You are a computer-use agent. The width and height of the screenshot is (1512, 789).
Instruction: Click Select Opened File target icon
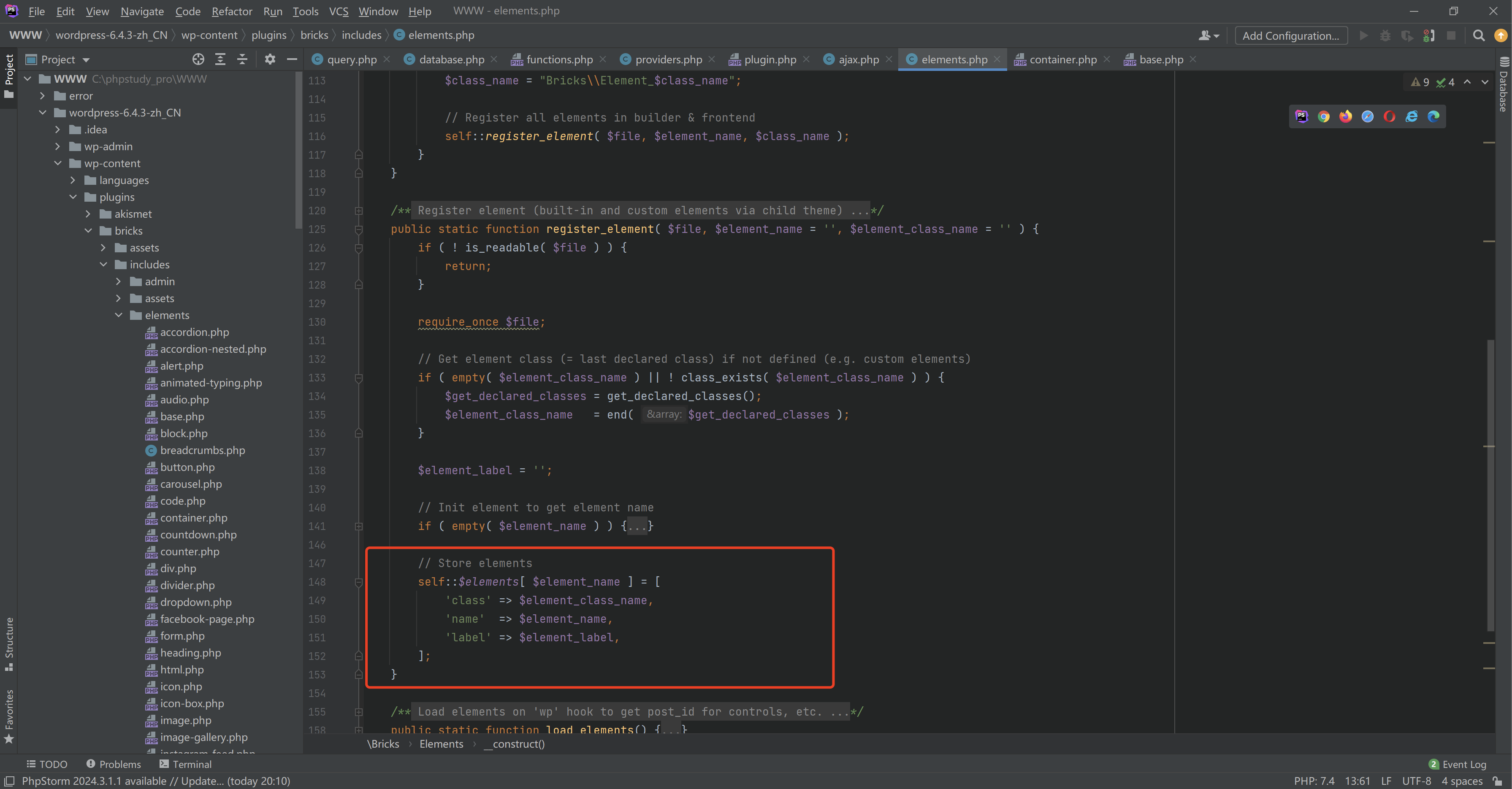198,59
